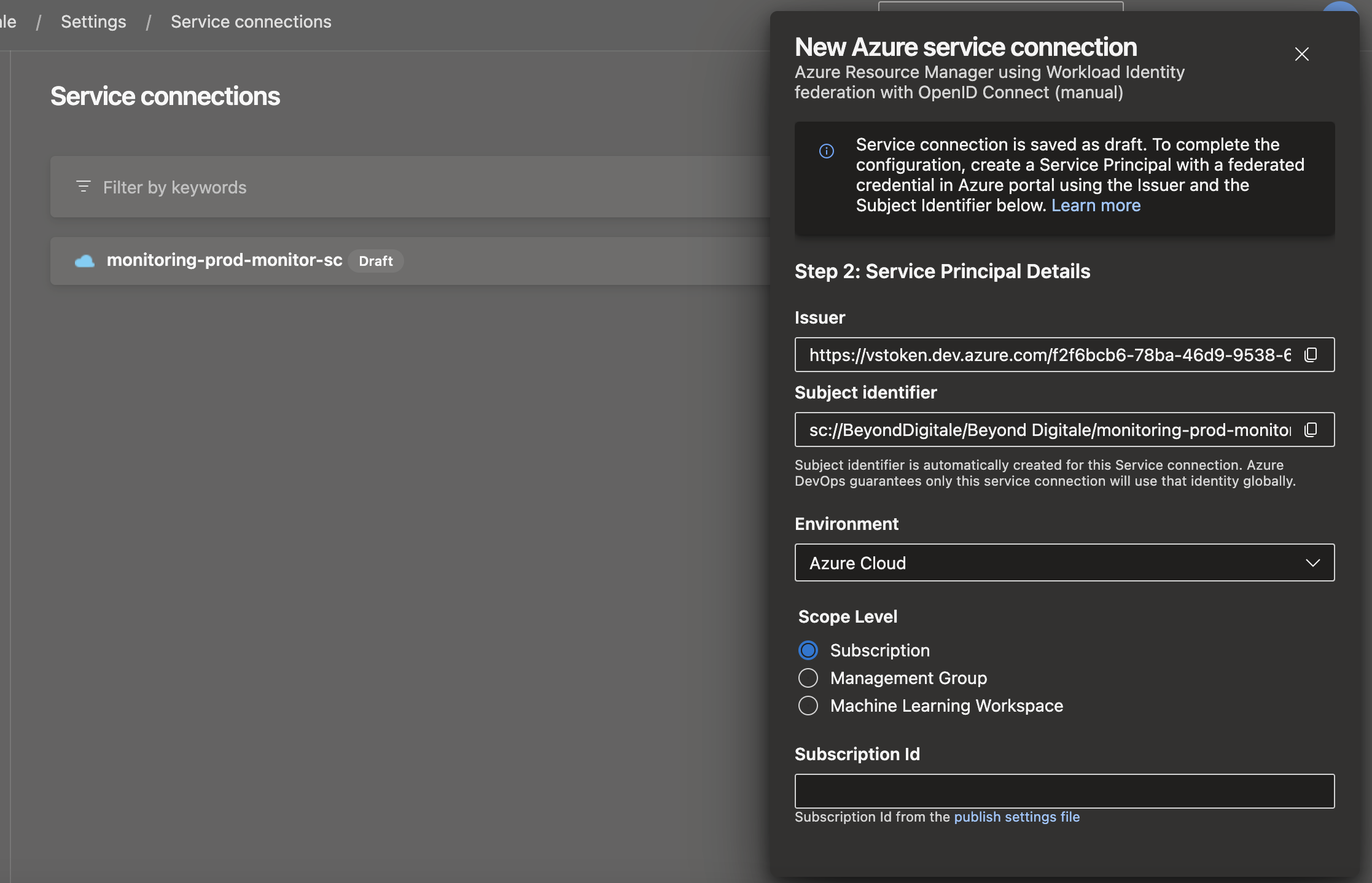
Task: Open the publish settings file link
Action: 1016,817
